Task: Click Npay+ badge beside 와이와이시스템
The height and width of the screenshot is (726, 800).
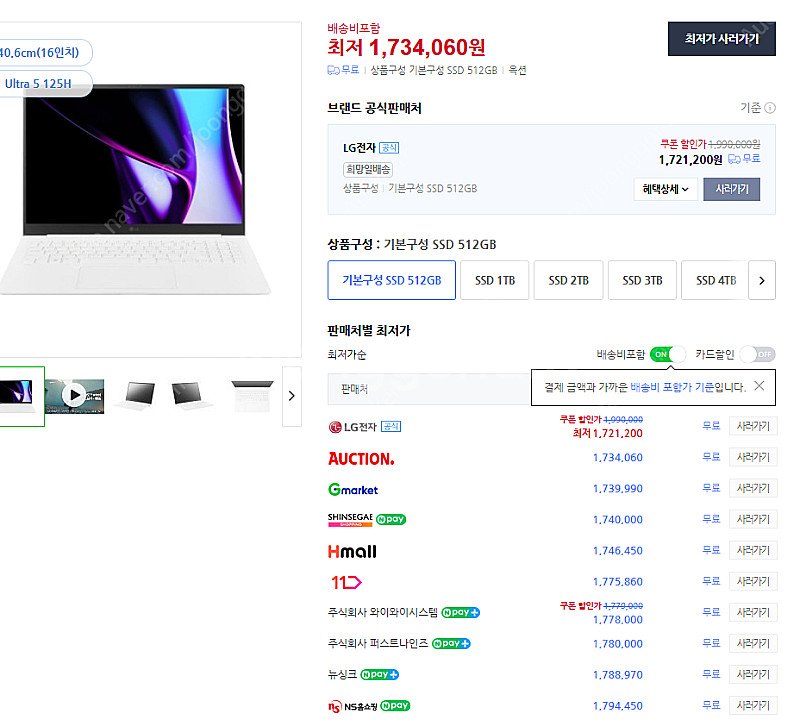Action: 461,612
